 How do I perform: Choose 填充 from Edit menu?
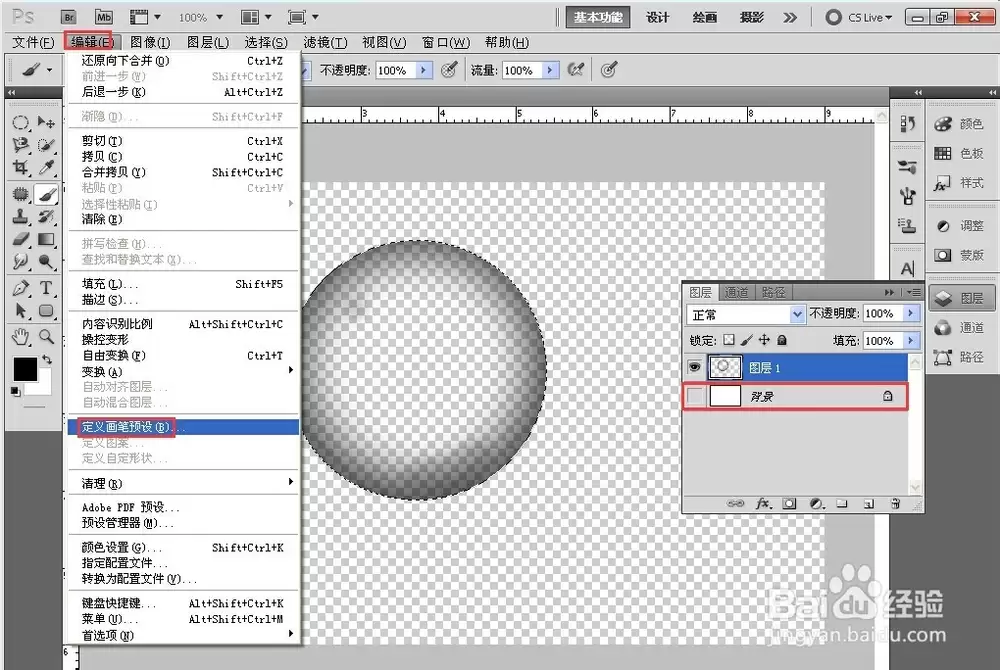[x=183, y=284]
